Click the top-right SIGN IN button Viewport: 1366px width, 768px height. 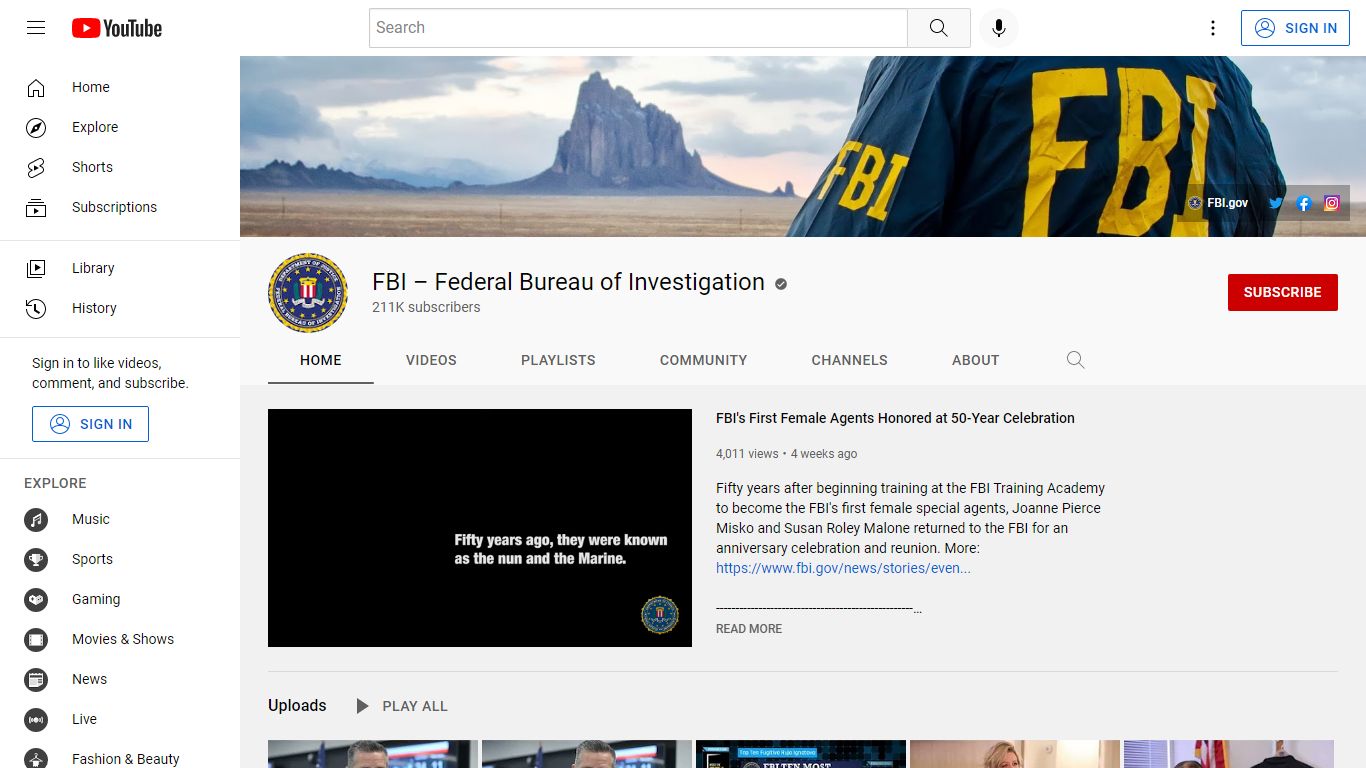1295,28
